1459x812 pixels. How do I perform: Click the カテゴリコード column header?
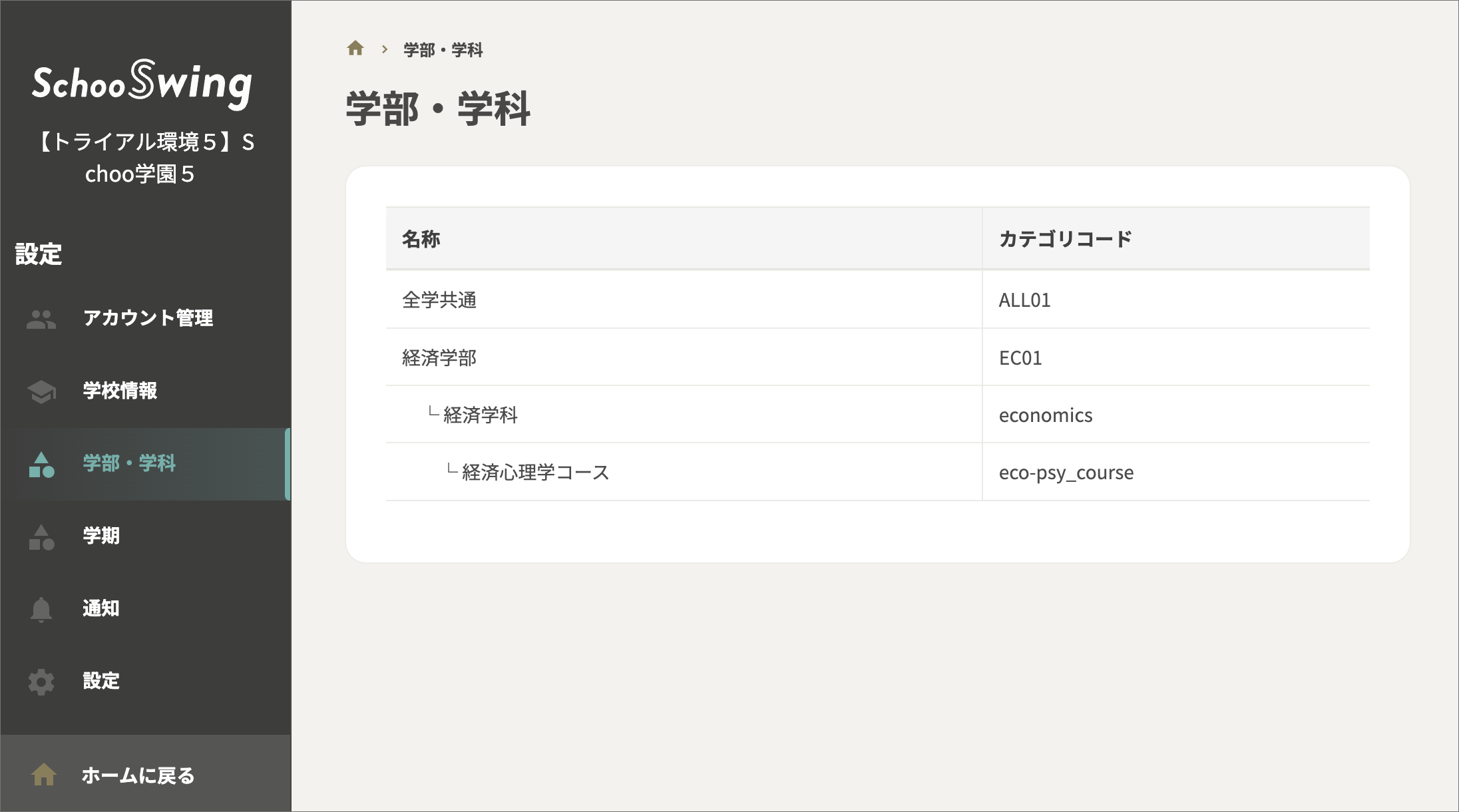coord(1065,238)
